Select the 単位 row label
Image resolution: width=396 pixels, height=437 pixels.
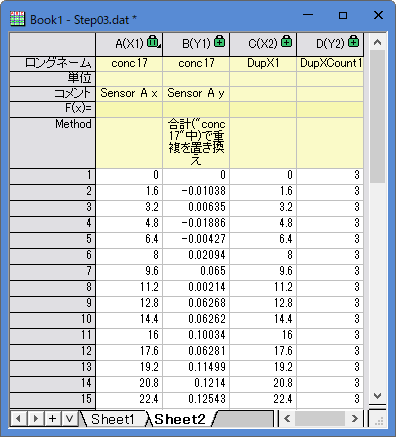coord(53,79)
